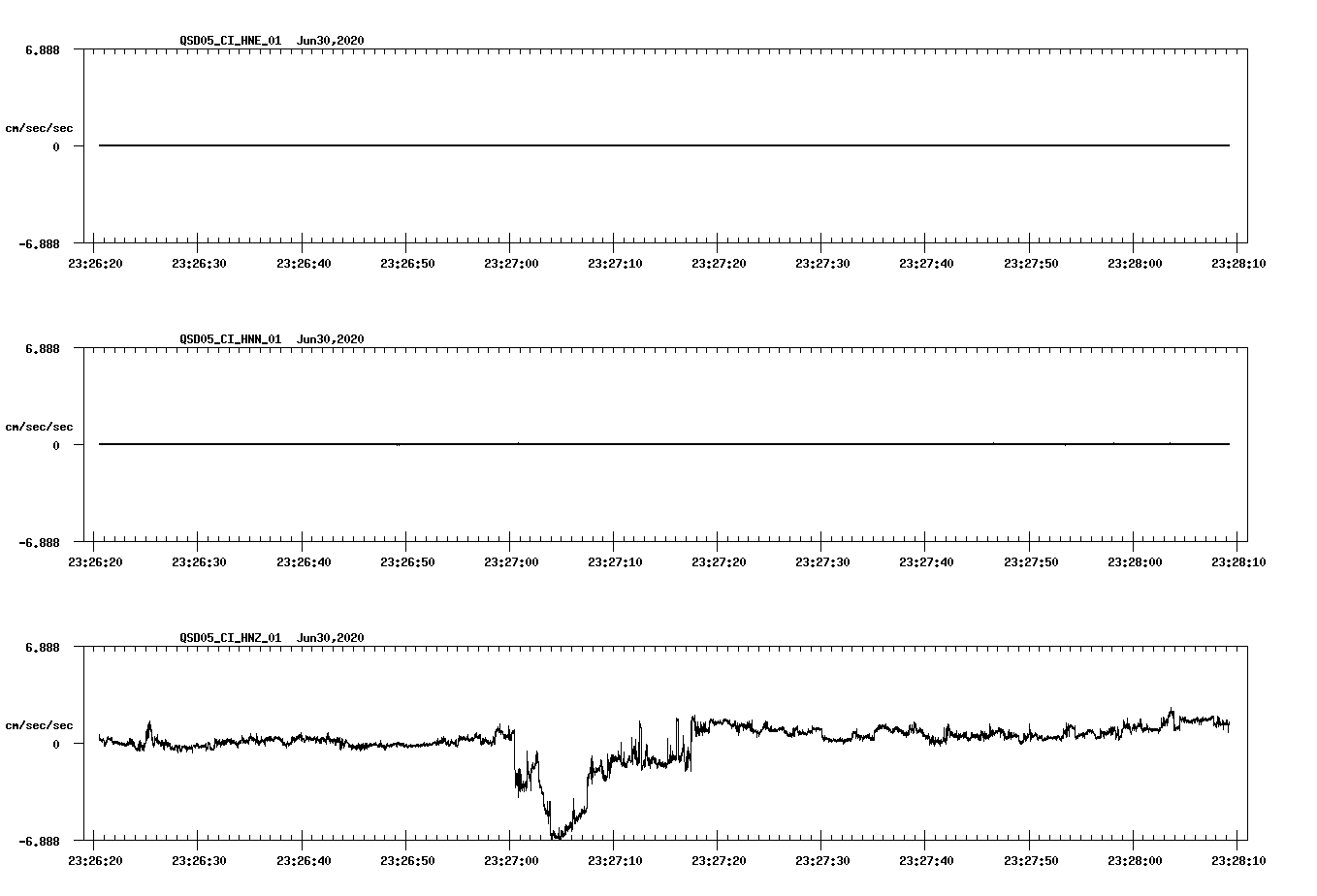Select the QSD05_CI_HNE_01 plot title
The width and height of the screenshot is (1317, 896).
272,40
